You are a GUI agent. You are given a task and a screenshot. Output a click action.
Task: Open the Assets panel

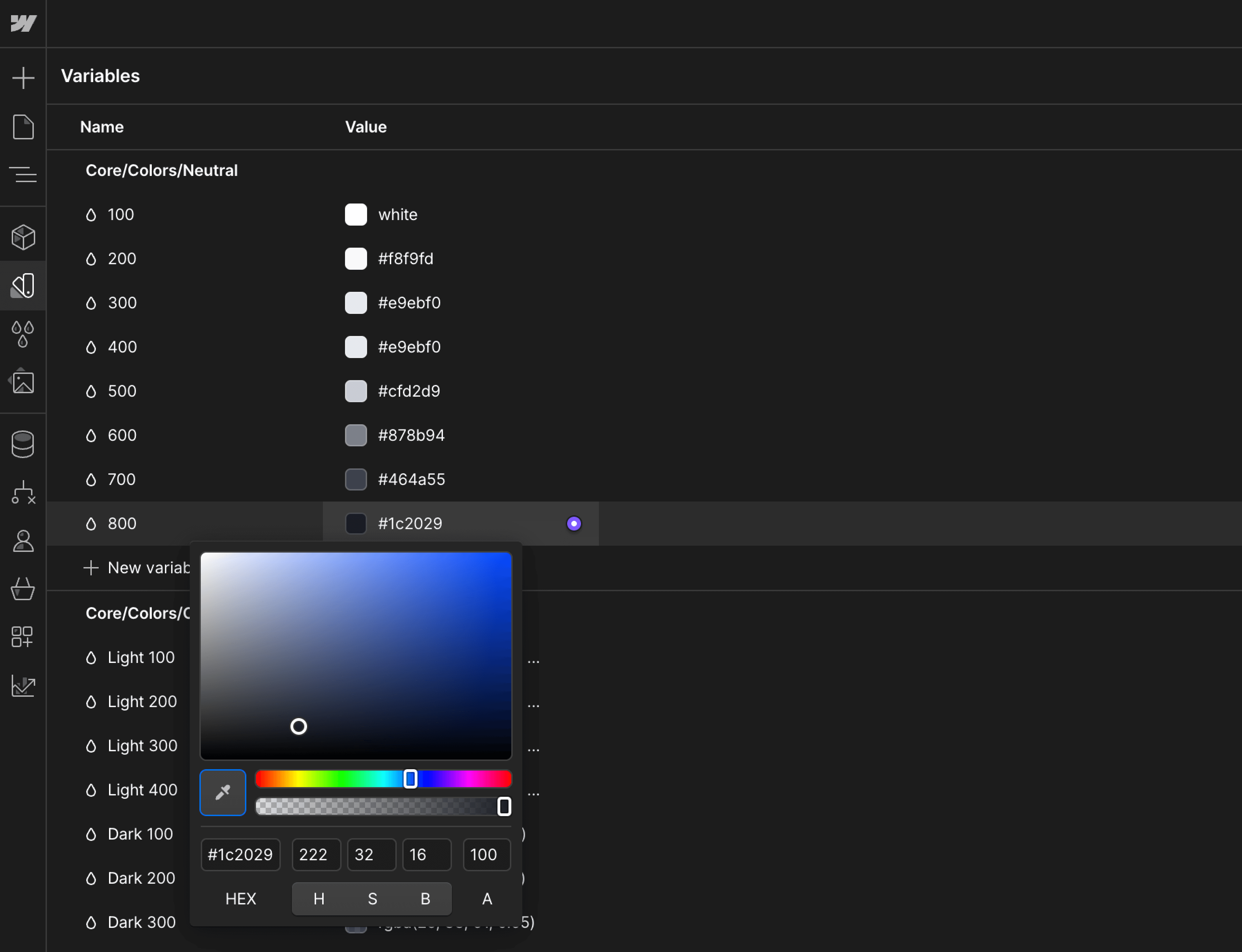23,381
